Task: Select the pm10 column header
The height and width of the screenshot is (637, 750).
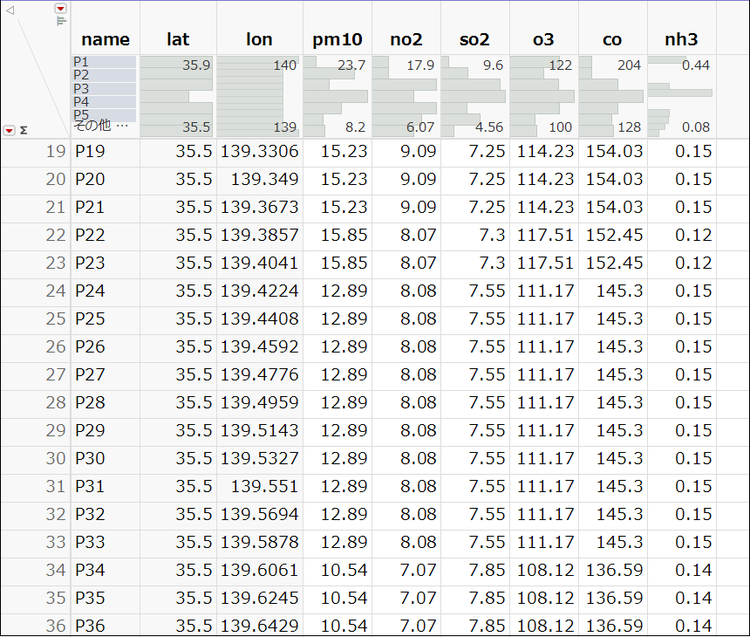Action: tap(337, 39)
